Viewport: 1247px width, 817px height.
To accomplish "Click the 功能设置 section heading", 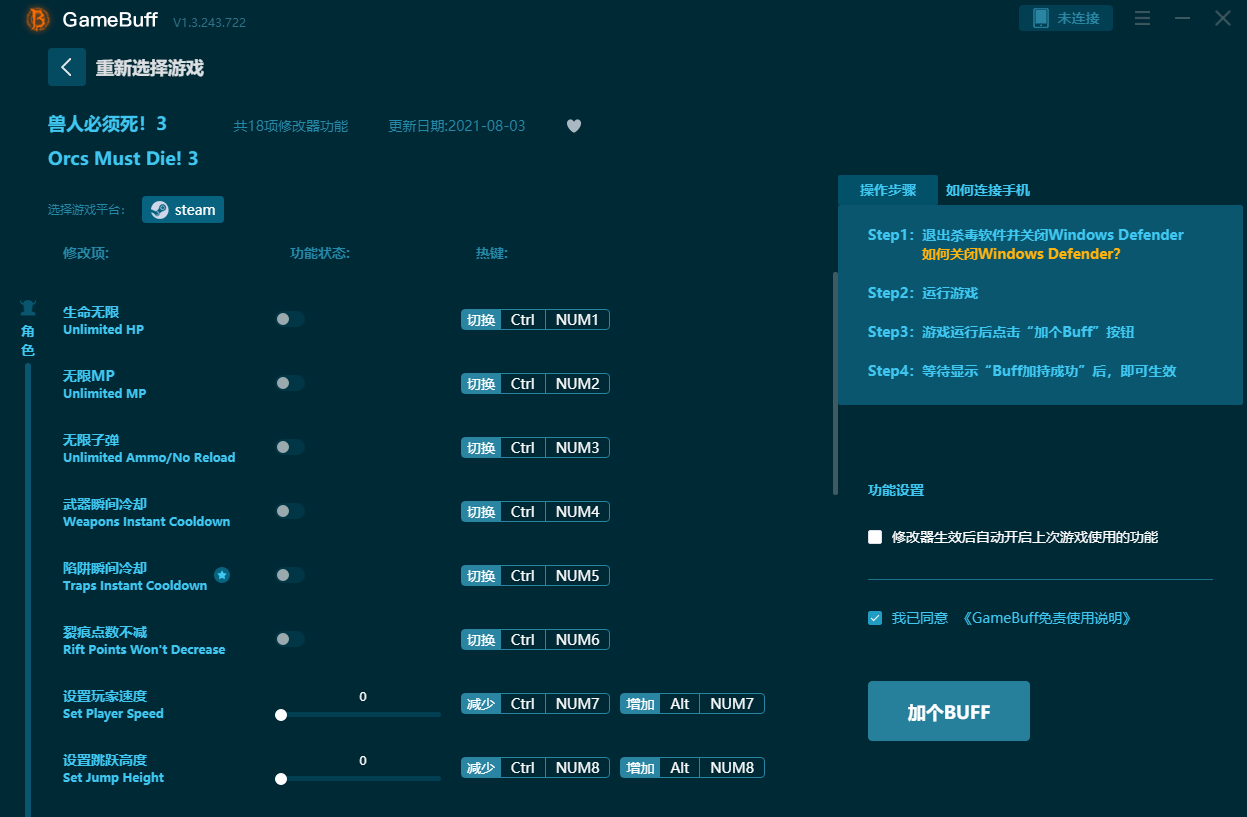I will [x=896, y=490].
